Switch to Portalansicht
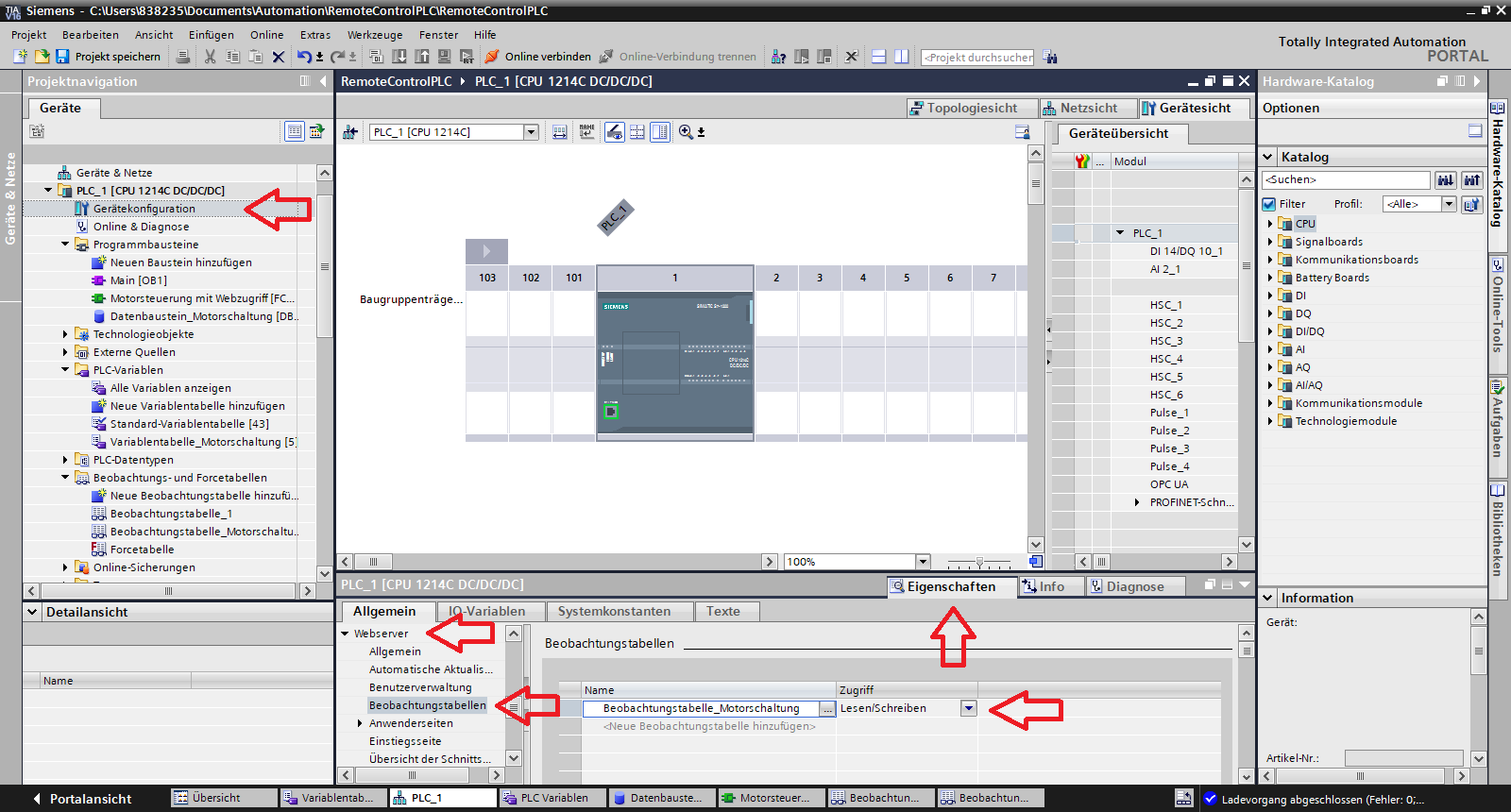The height and width of the screenshot is (812, 1511). [x=83, y=799]
